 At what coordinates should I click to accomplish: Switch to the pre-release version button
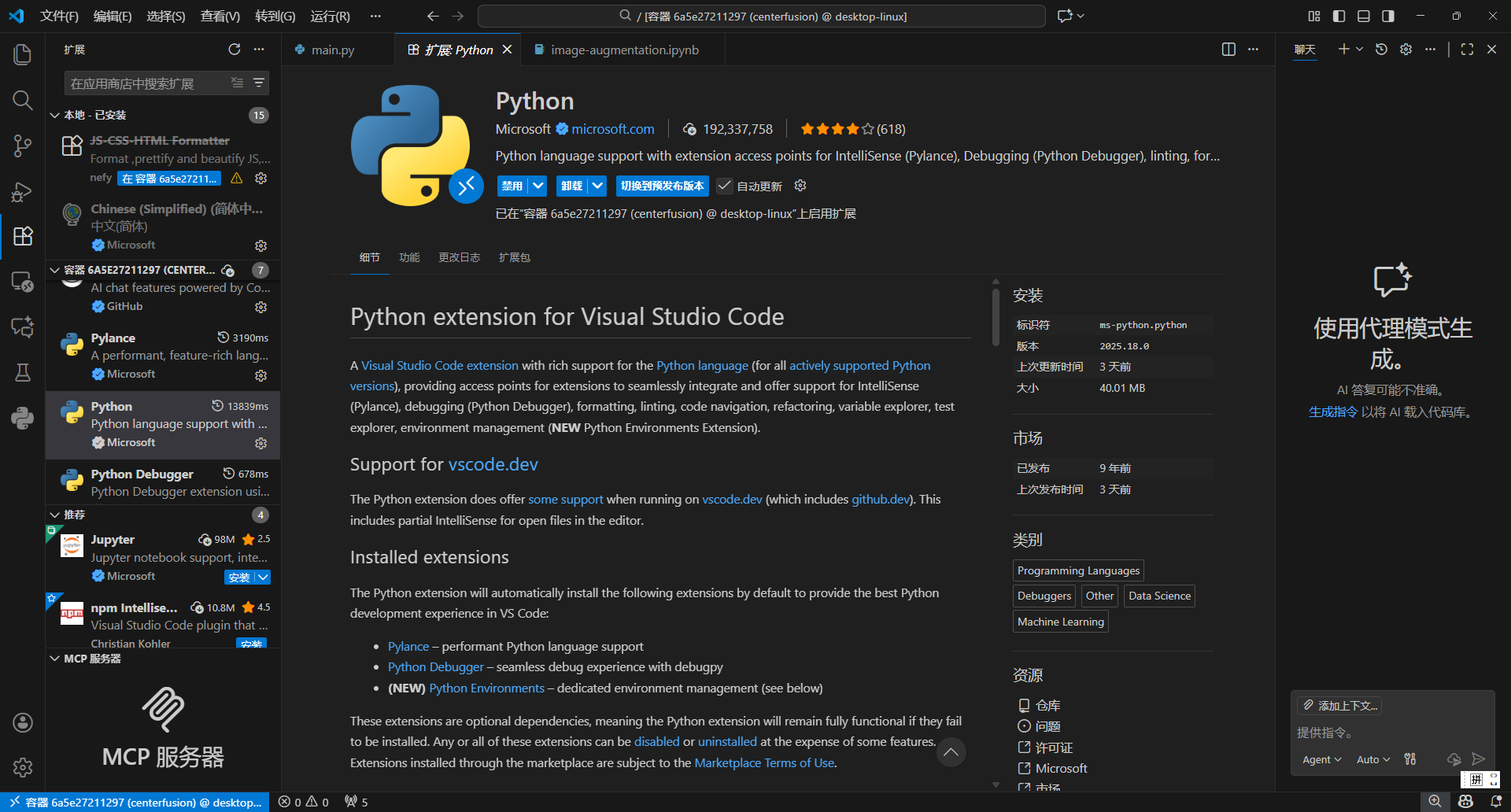662,186
